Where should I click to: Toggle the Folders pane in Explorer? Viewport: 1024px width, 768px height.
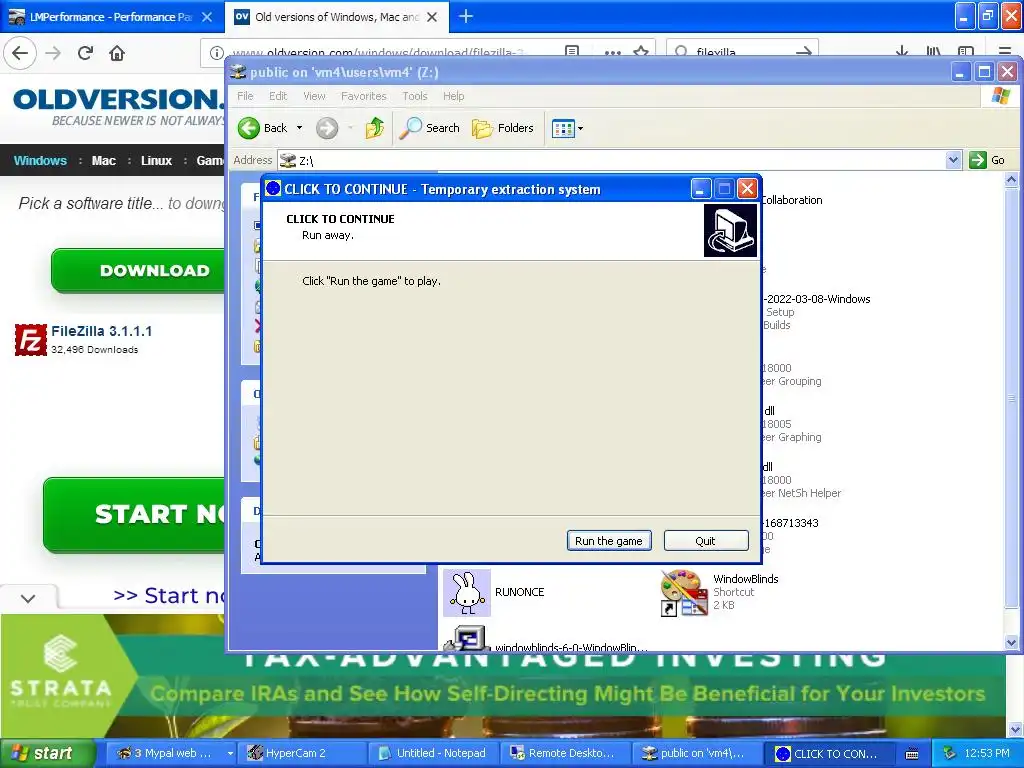coord(503,128)
